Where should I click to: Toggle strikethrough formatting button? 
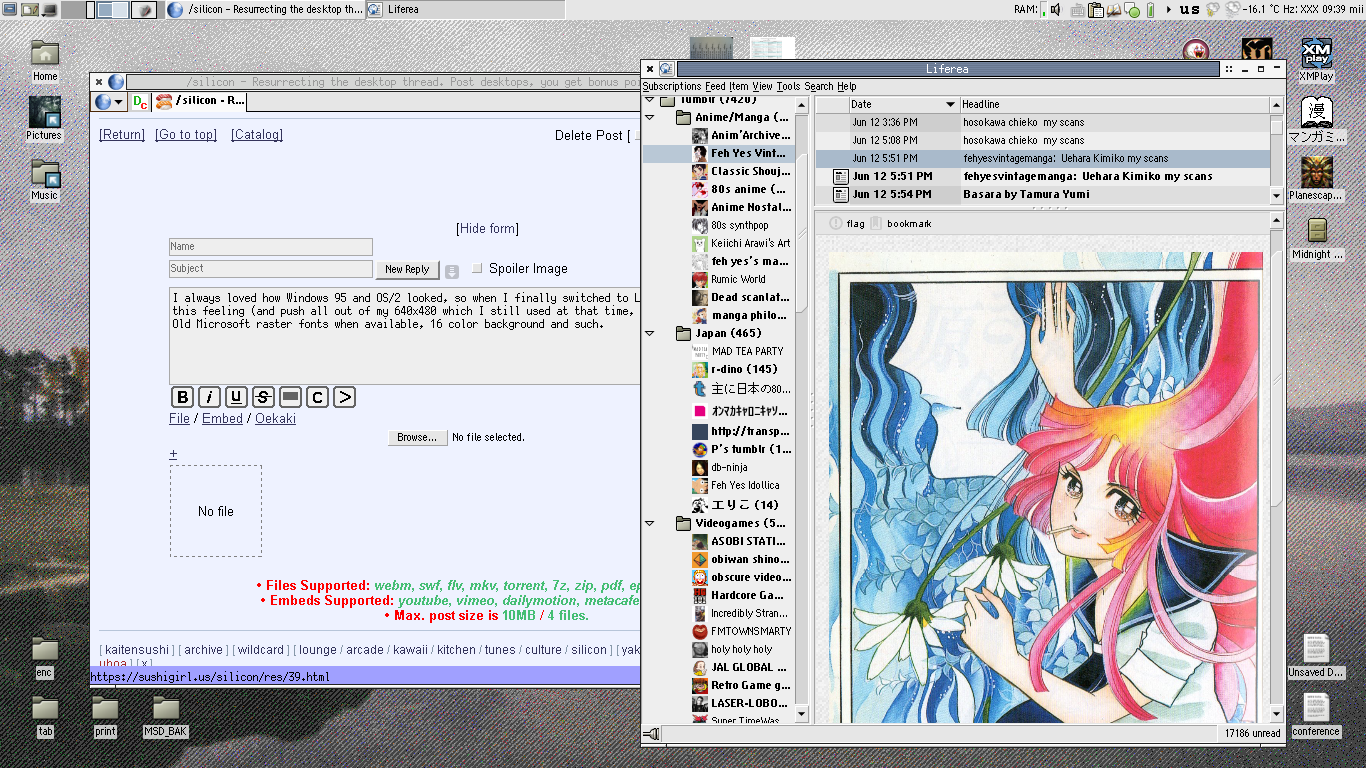click(263, 397)
